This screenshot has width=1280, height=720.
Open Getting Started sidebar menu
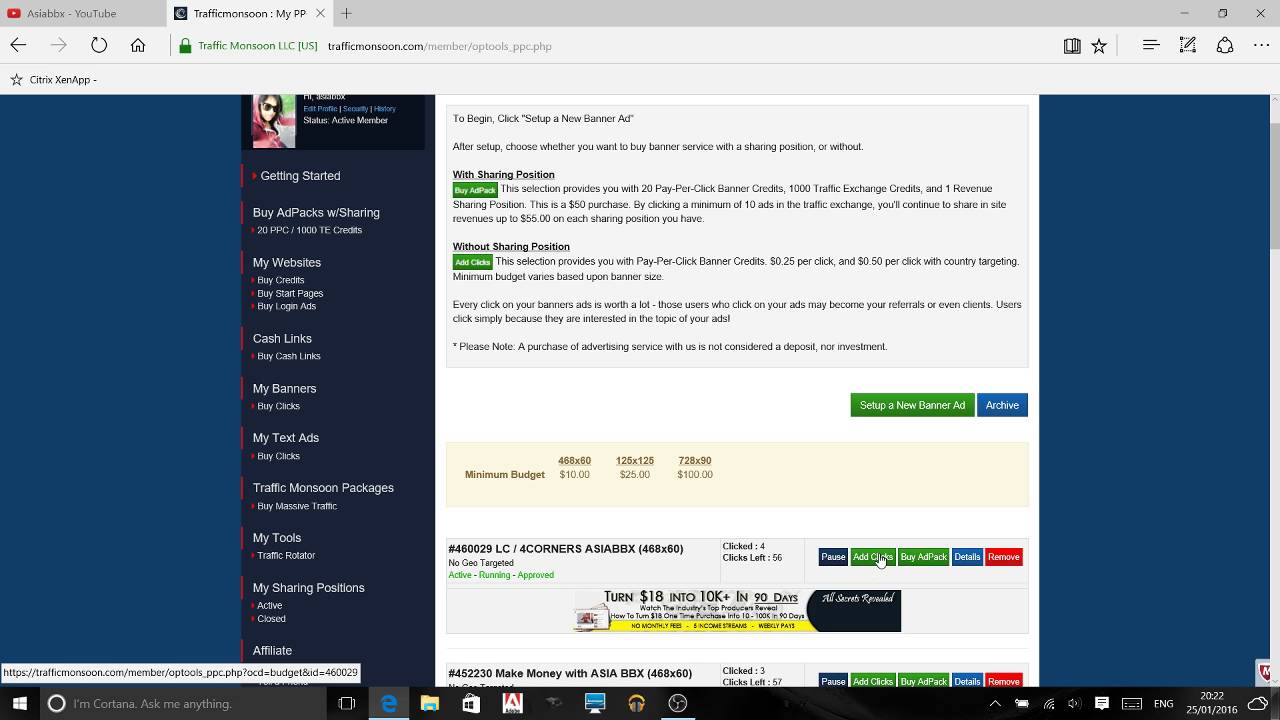coord(300,175)
